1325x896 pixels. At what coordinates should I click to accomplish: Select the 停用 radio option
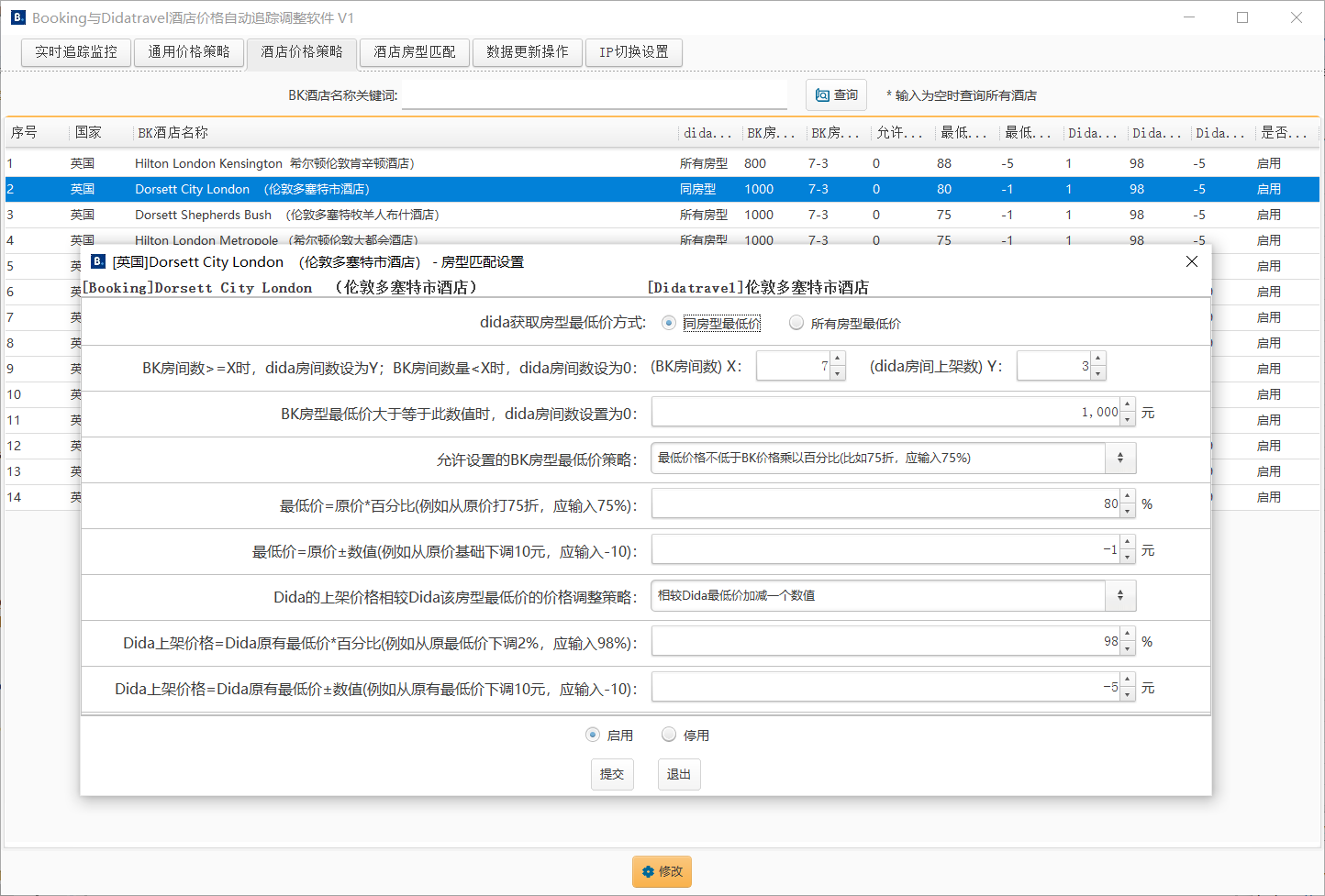[x=669, y=735]
